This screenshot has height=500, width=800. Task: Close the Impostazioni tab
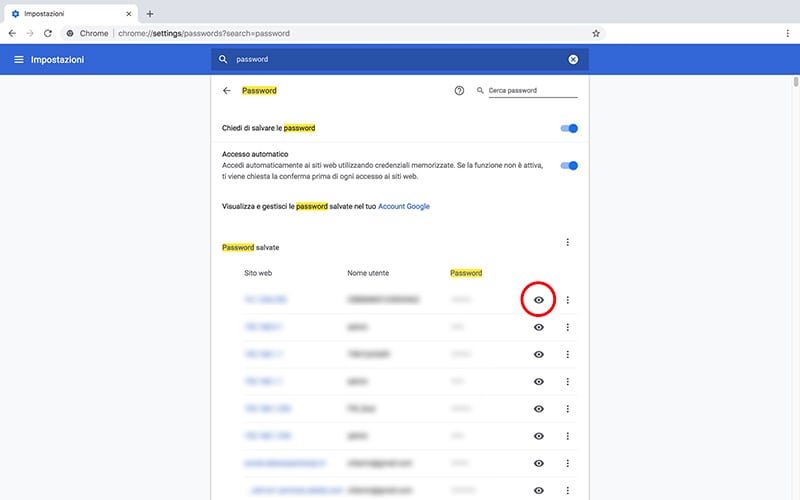[130, 13]
